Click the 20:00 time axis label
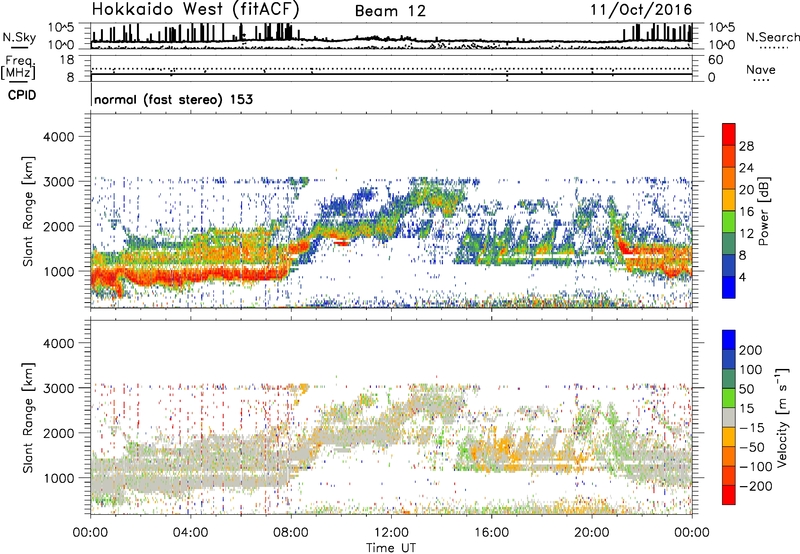Viewport: 800px width, 554px height. coord(592,533)
